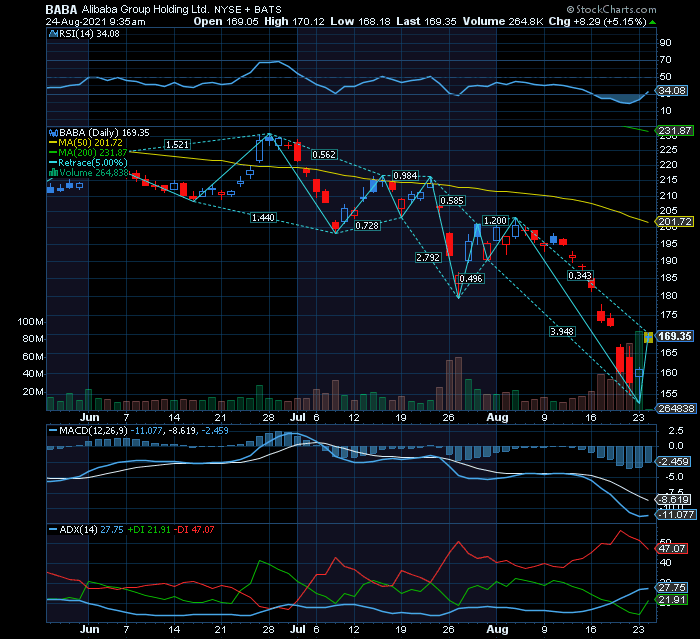Click the 0.984 retrace ratio label
This screenshot has width=700, height=639.
[405, 175]
